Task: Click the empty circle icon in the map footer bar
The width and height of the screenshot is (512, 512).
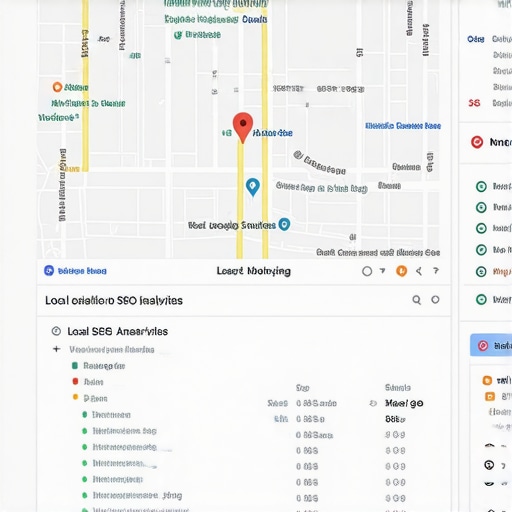Action: tap(367, 271)
